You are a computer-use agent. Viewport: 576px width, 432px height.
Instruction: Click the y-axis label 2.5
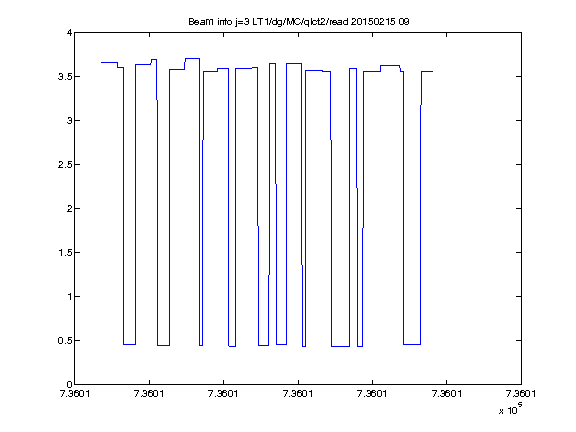[x=65, y=165]
